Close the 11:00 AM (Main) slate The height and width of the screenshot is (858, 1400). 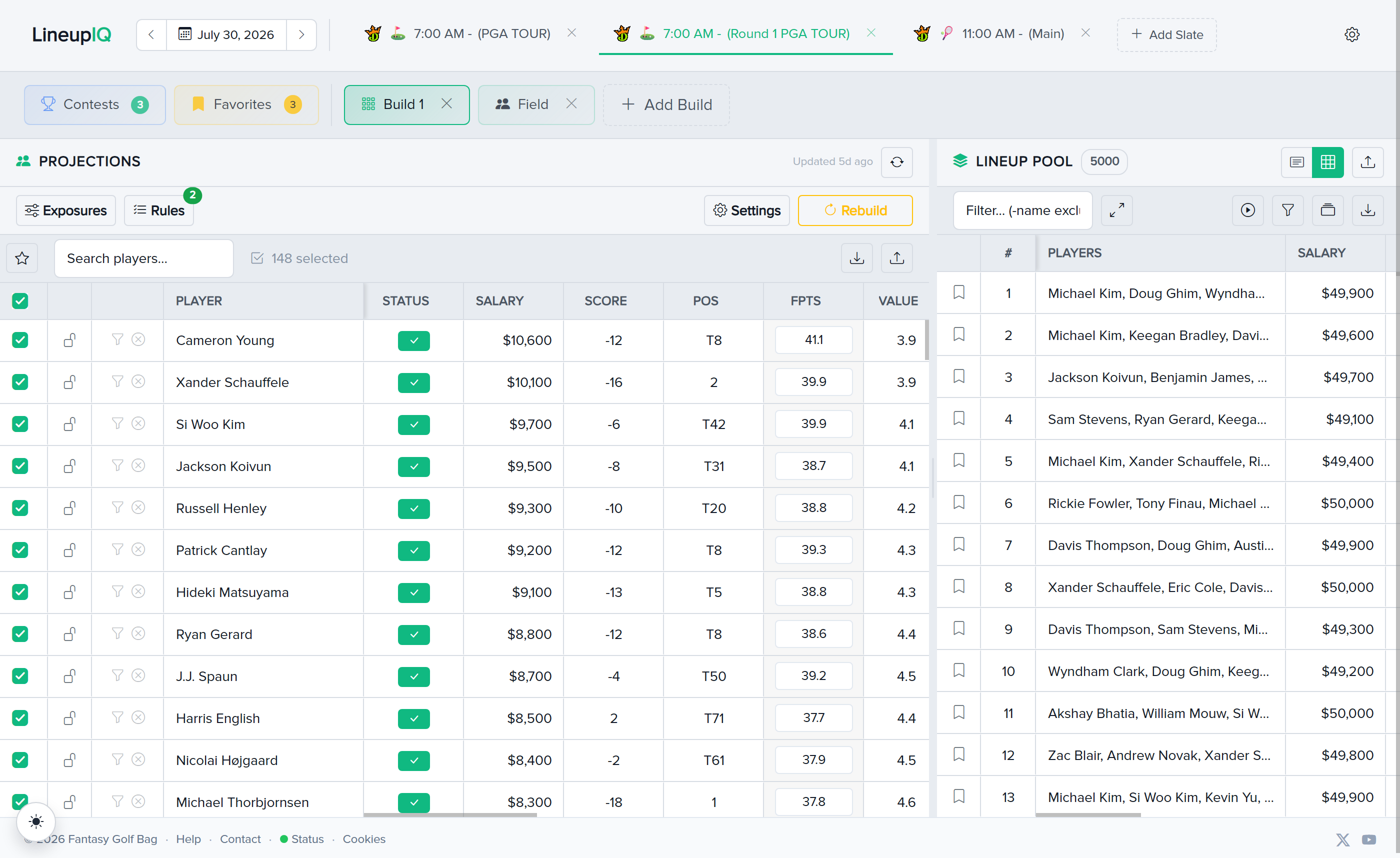pyautogui.click(x=1085, y=33)
